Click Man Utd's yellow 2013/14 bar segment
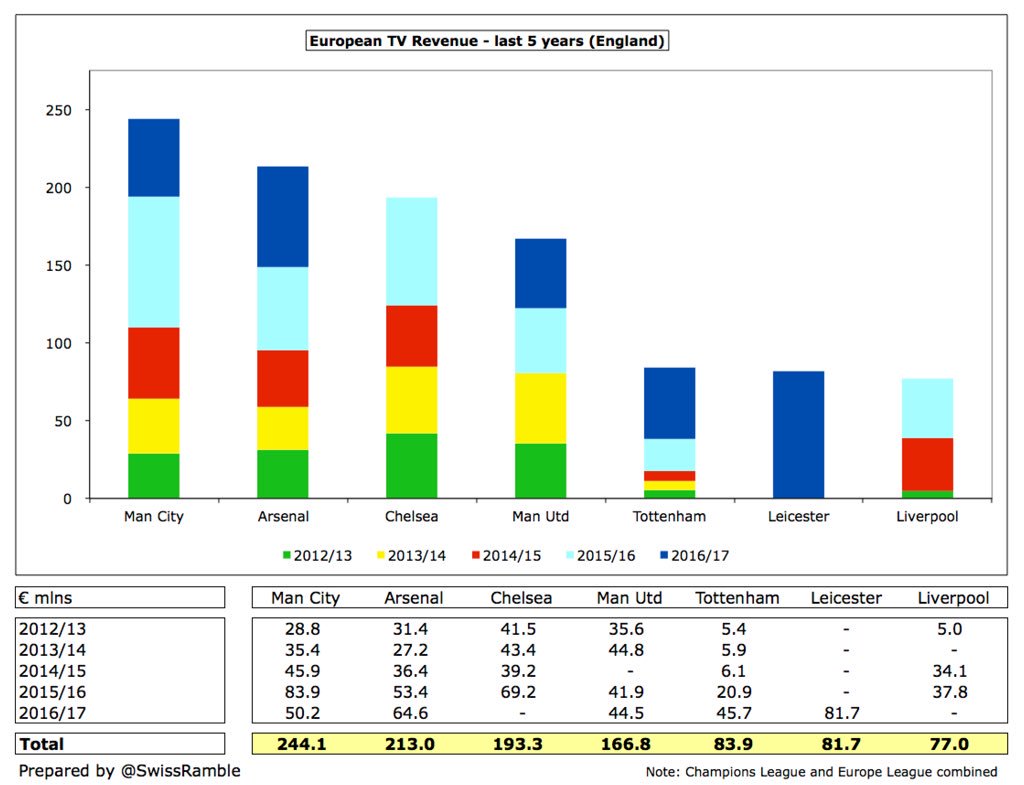 pos(541,409)
